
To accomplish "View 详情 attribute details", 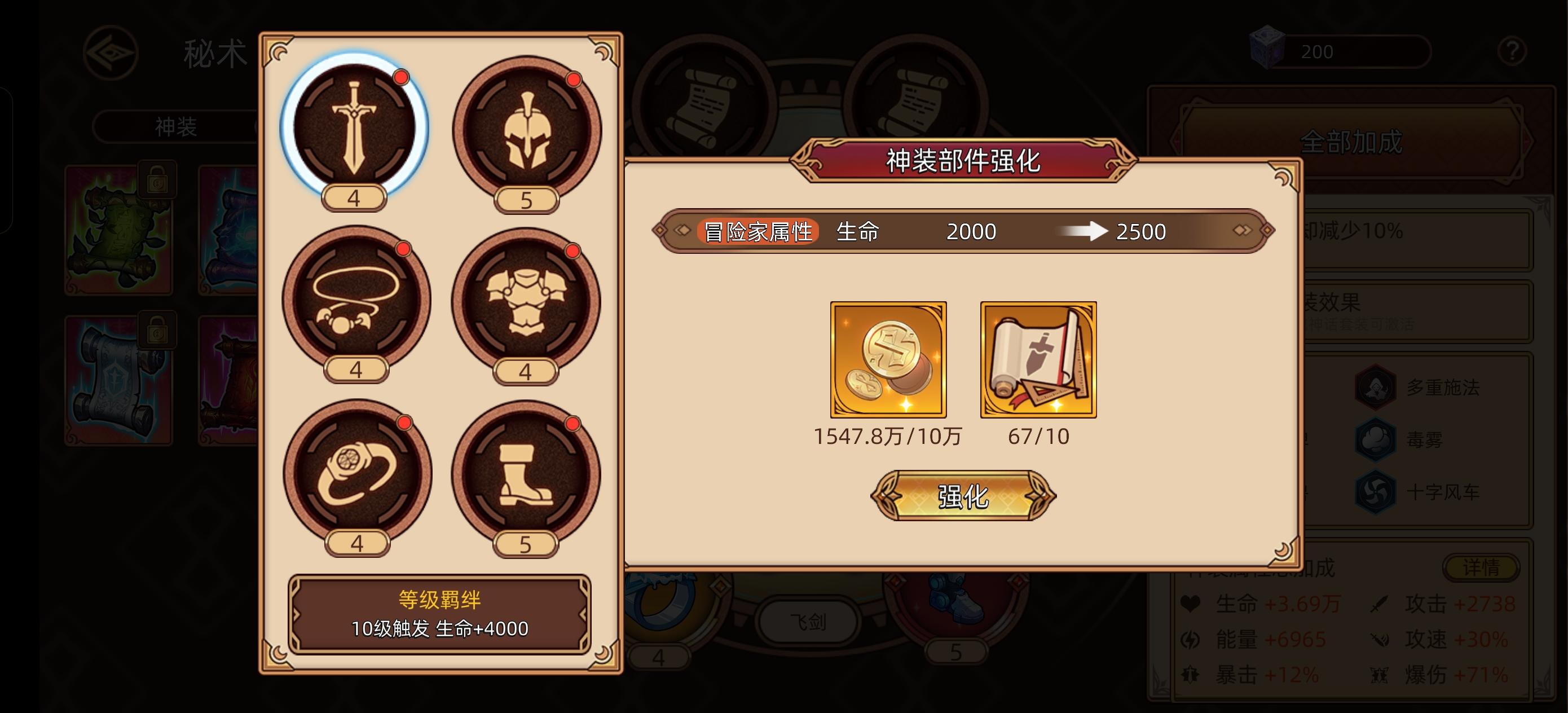I will (1481, 567).
